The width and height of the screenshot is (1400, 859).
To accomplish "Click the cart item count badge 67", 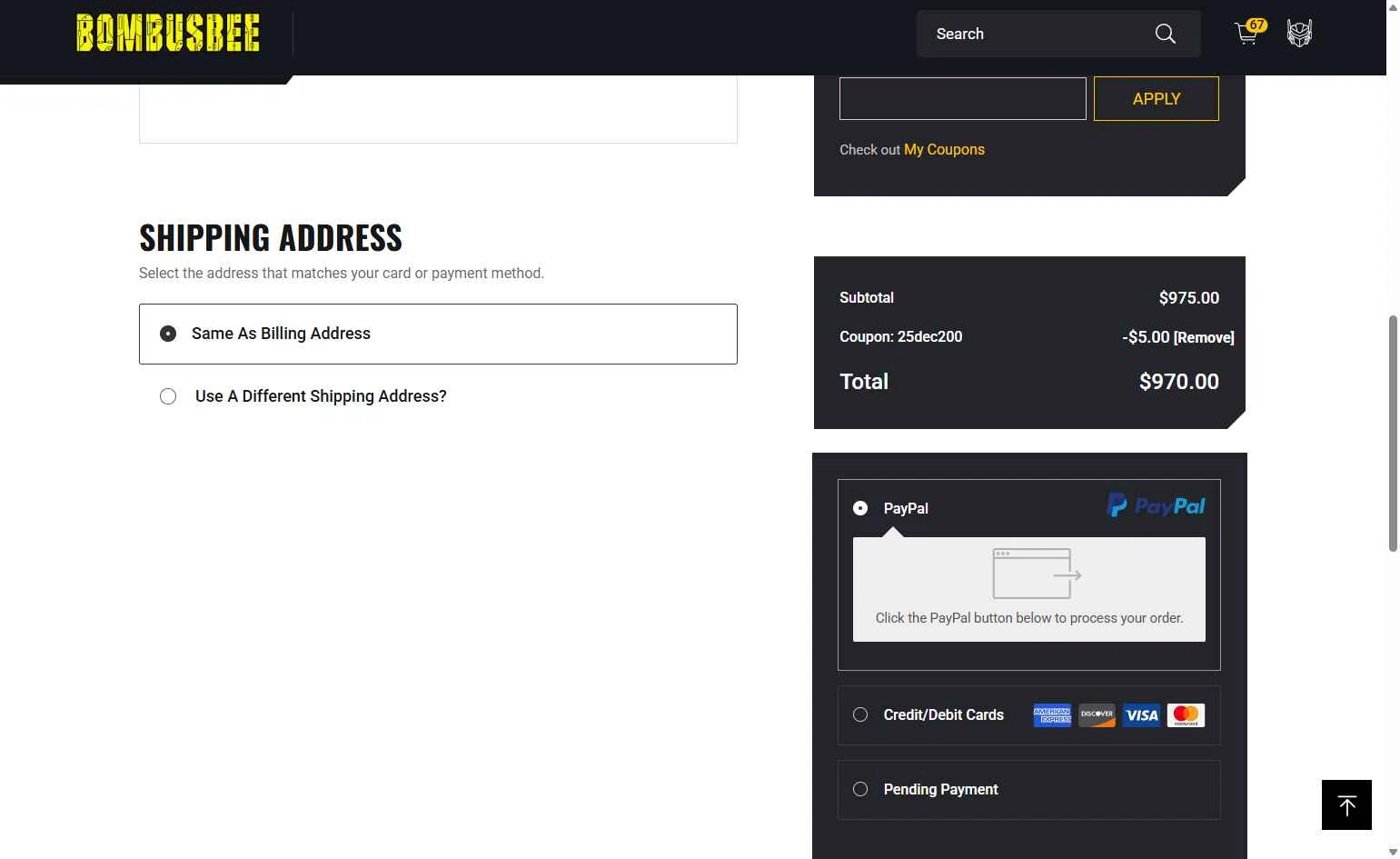I will click(1256, 25).
